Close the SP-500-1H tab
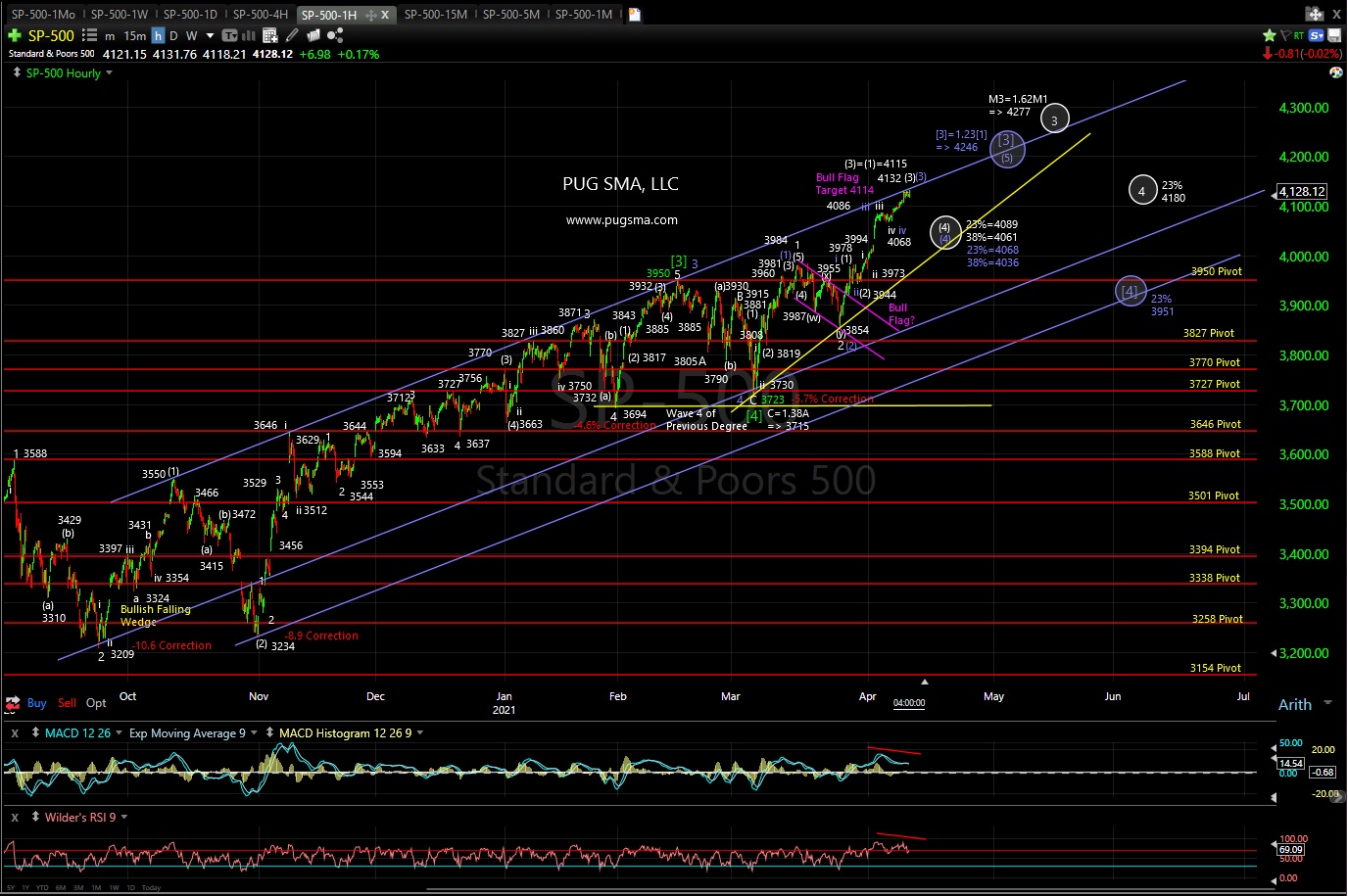Image resolution: width=1348 pixels, height=896 pixels. [x=385, y=15]
